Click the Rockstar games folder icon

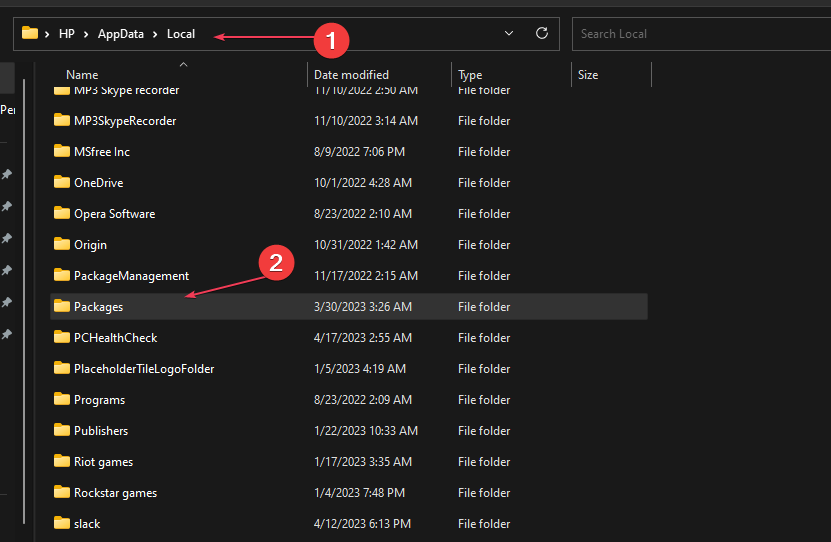pos(62,492)
